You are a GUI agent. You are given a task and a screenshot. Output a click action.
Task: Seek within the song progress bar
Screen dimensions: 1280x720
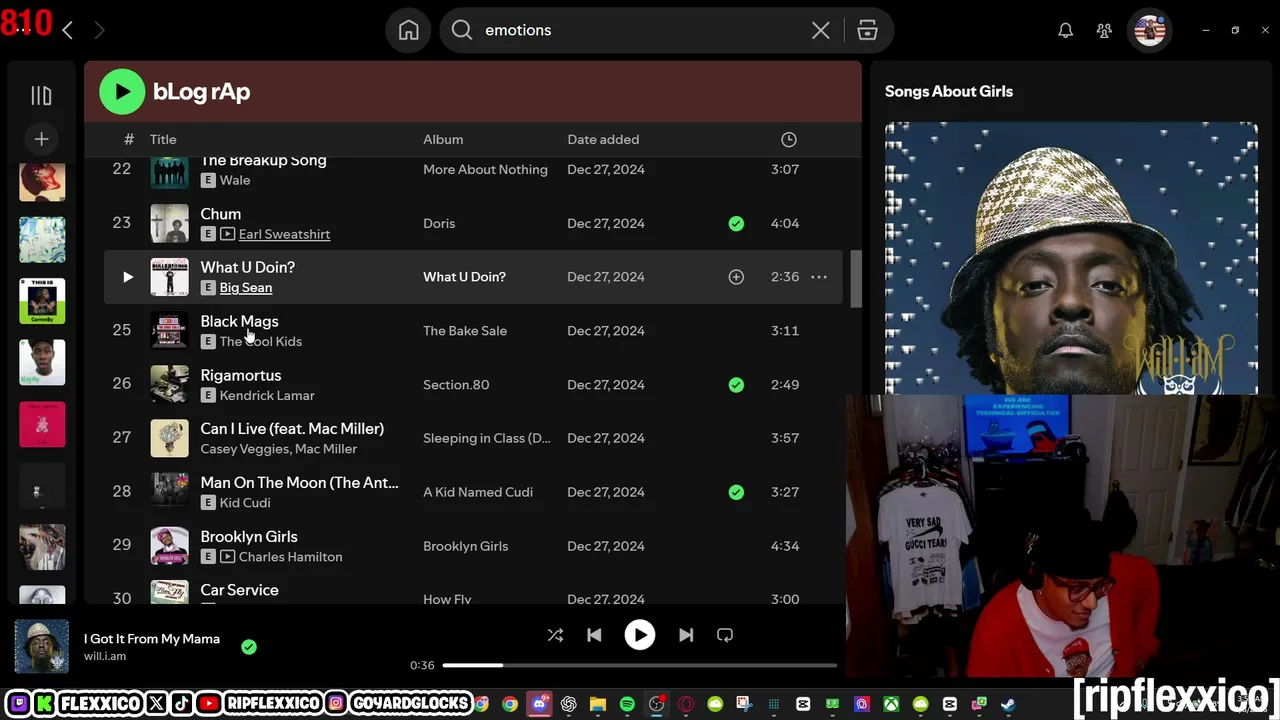click(640, 665)
